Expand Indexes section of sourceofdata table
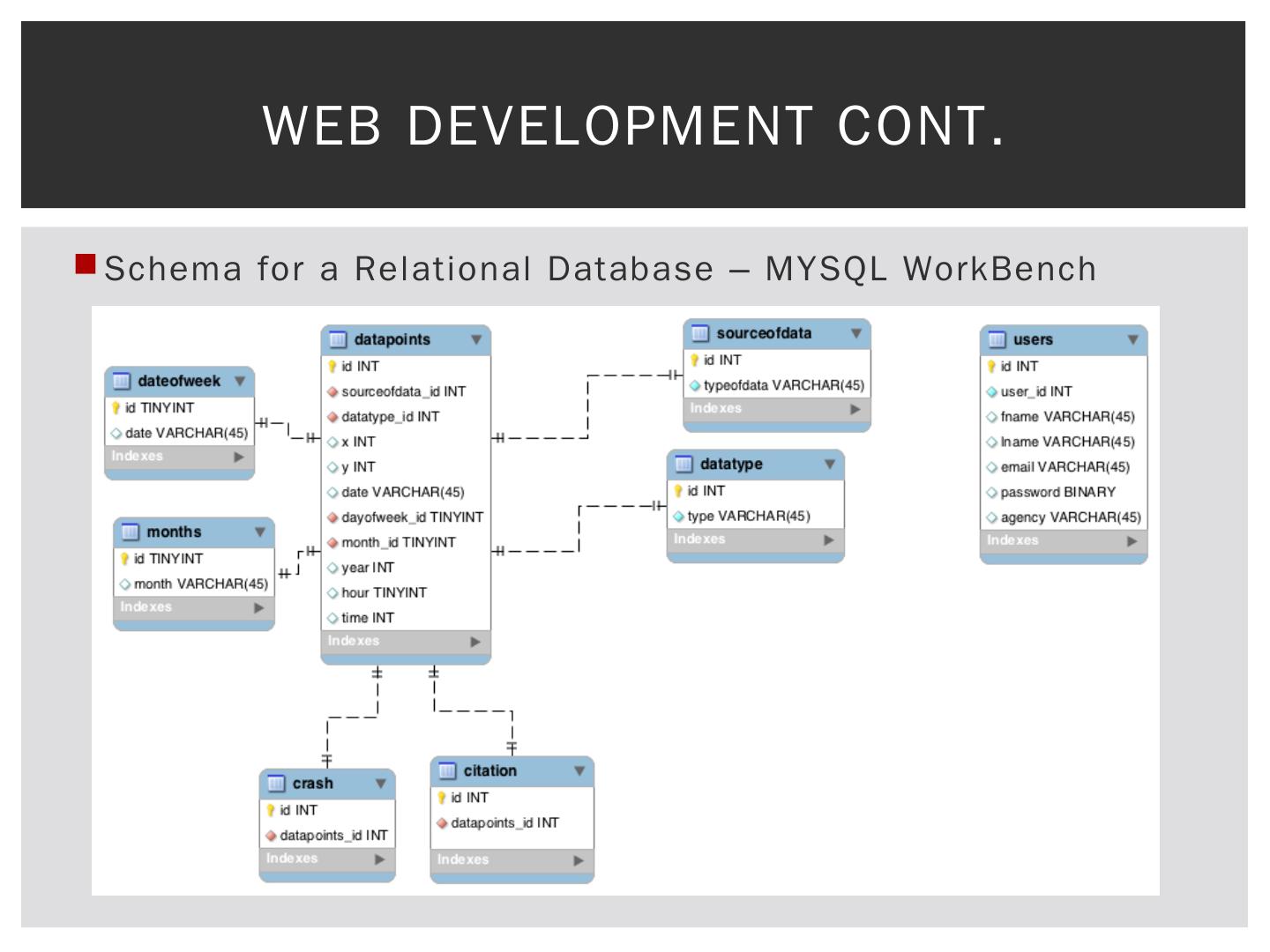This screenshot has width=1270, height=952. click(855, 409)
